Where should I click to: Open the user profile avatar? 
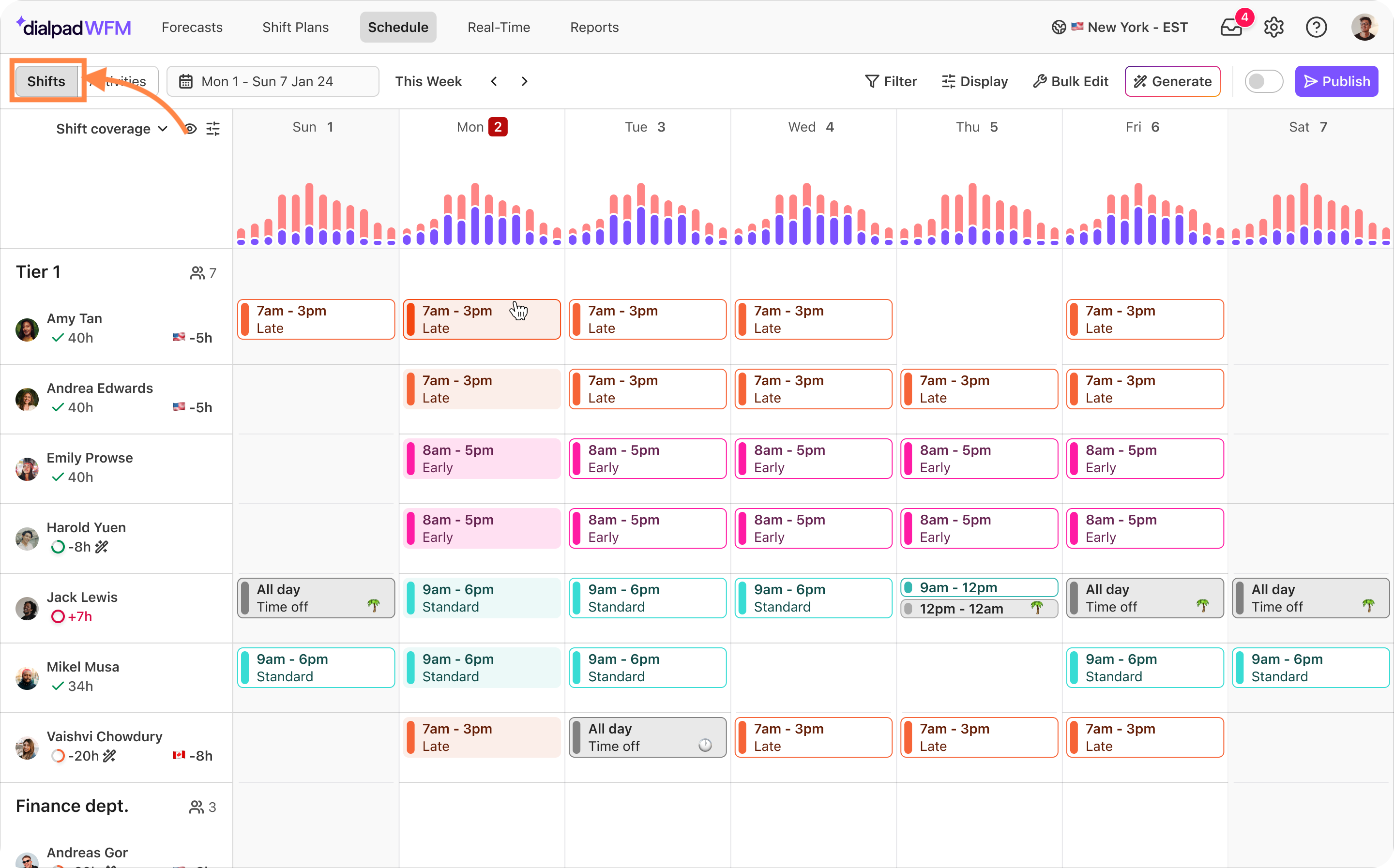click(1364, 27)
